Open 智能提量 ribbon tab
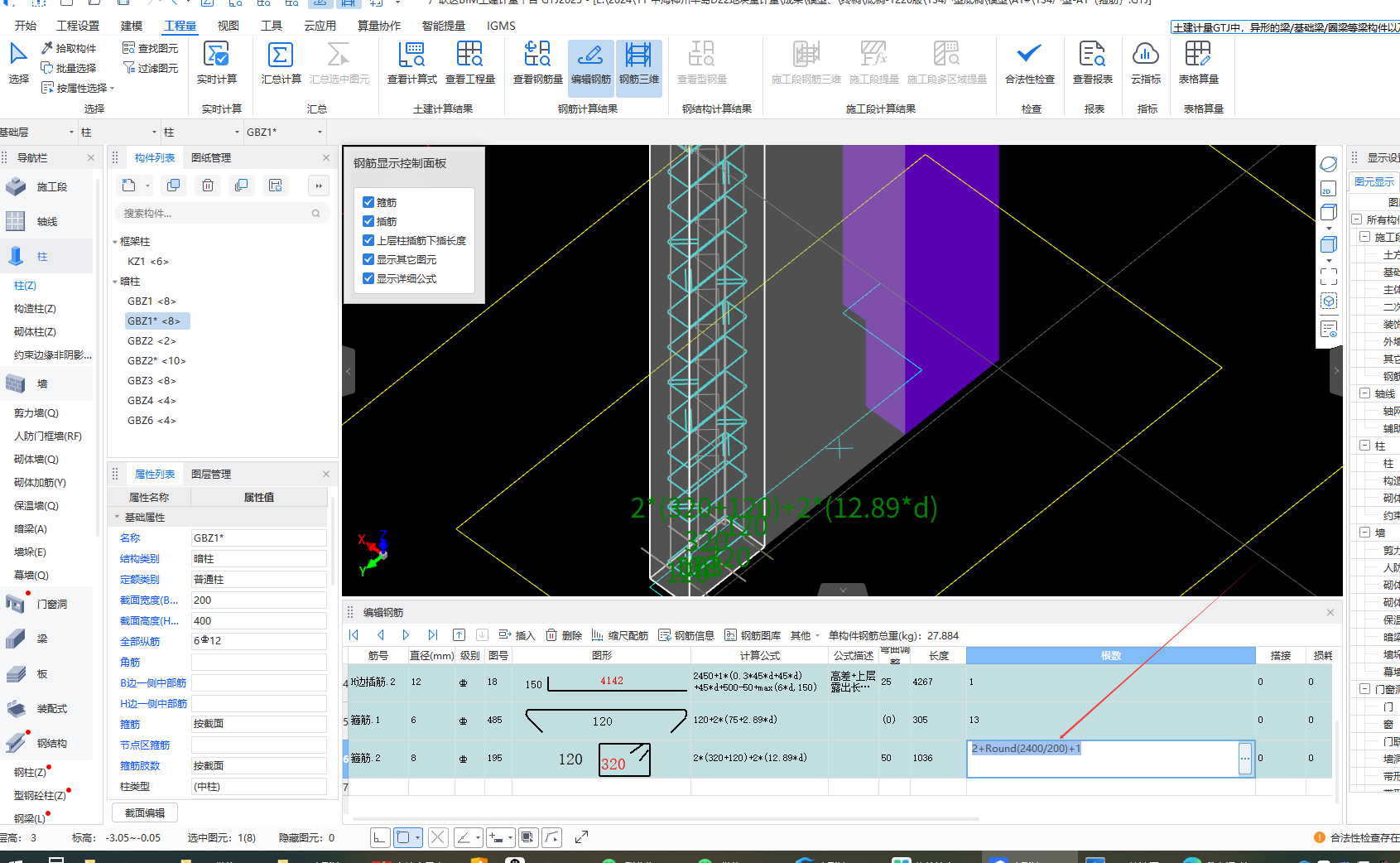 pyautogui.click(x=444, y=26)
